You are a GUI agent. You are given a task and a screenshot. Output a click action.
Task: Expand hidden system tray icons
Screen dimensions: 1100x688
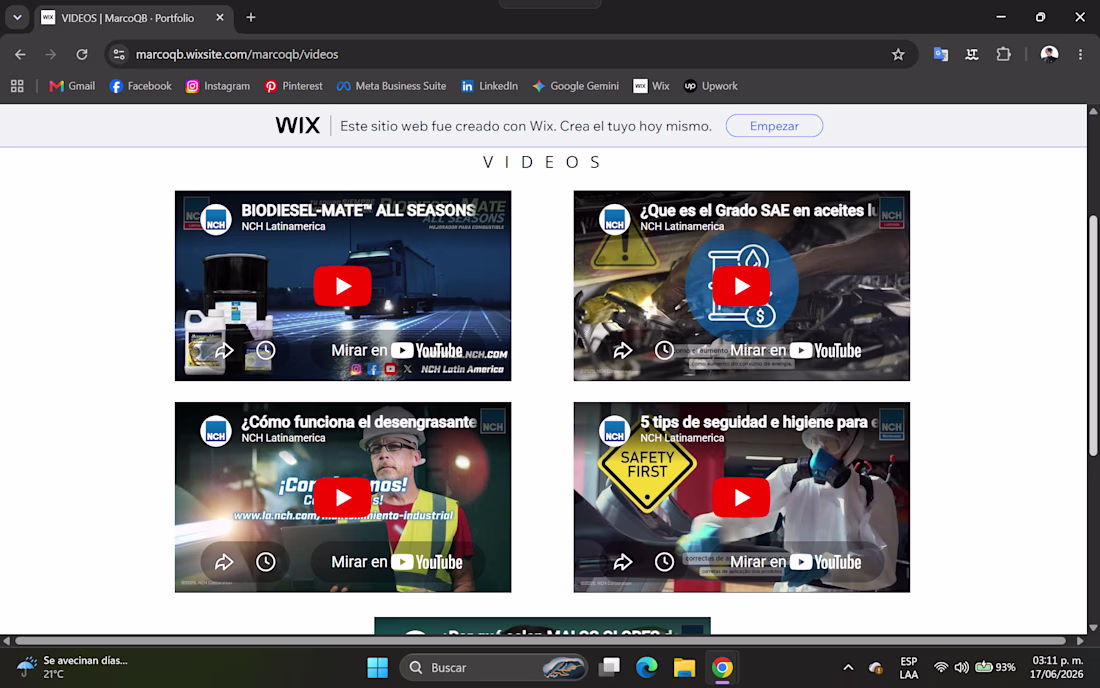click(848, 668)
